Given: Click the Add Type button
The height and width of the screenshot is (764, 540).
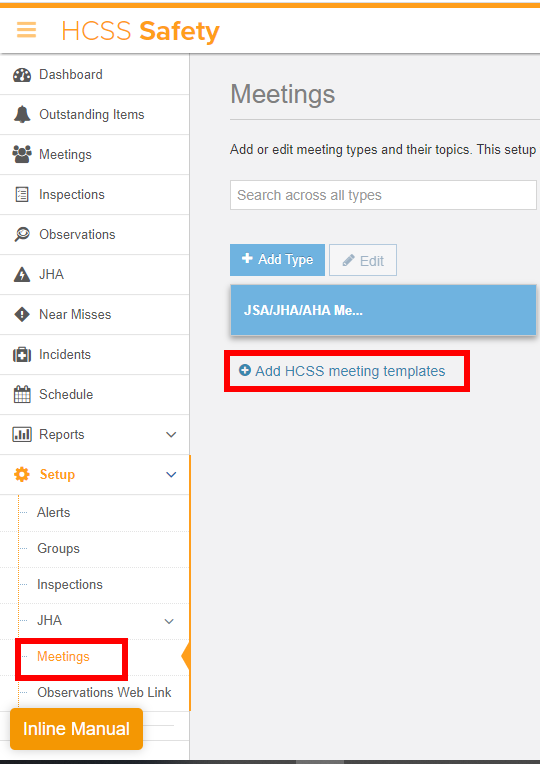Looking at the screenshot, I should 277,260.
